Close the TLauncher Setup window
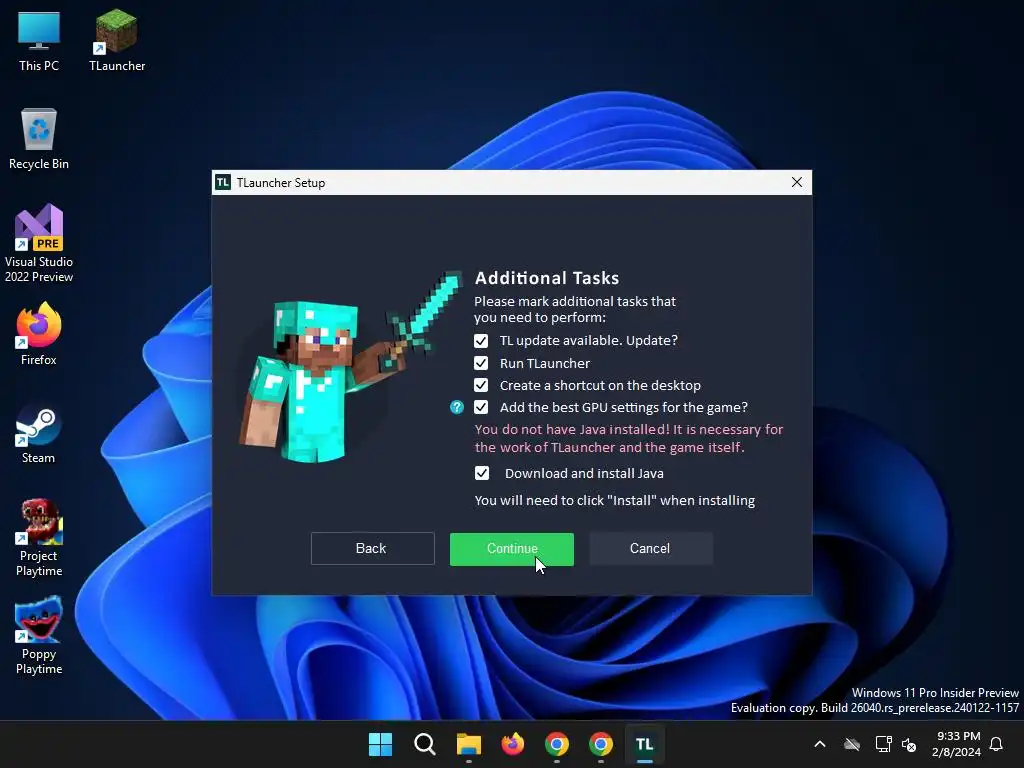Viewport: 1024px width, 768px height. [797, 182]
